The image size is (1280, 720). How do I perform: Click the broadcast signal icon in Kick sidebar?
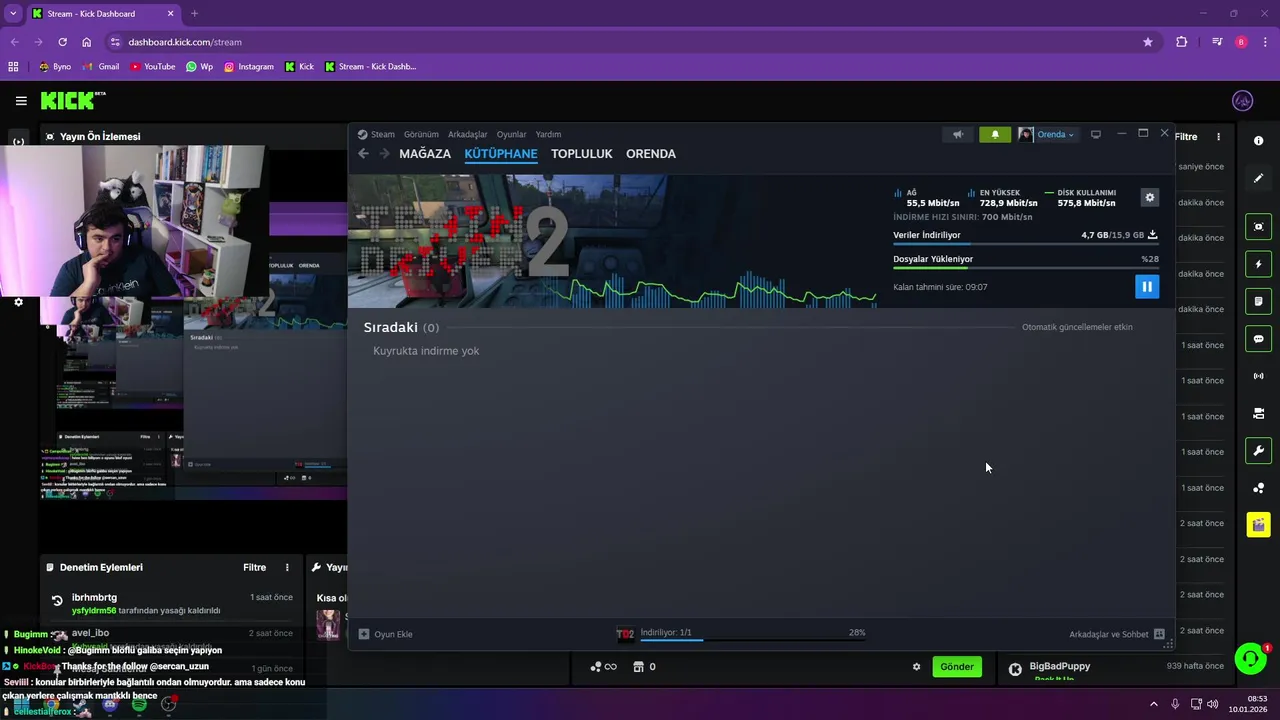pos(1259,376)
